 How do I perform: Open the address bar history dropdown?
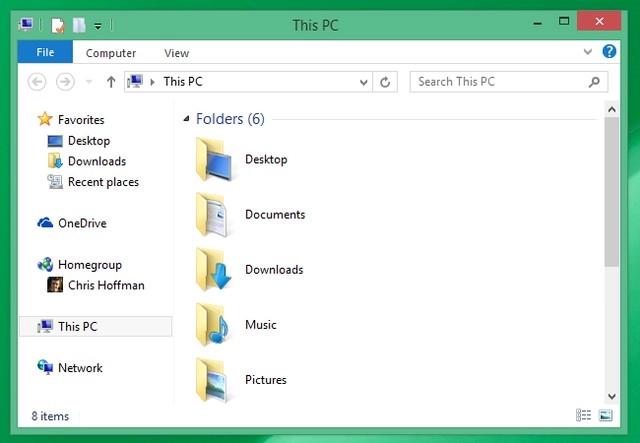point(363,82)
